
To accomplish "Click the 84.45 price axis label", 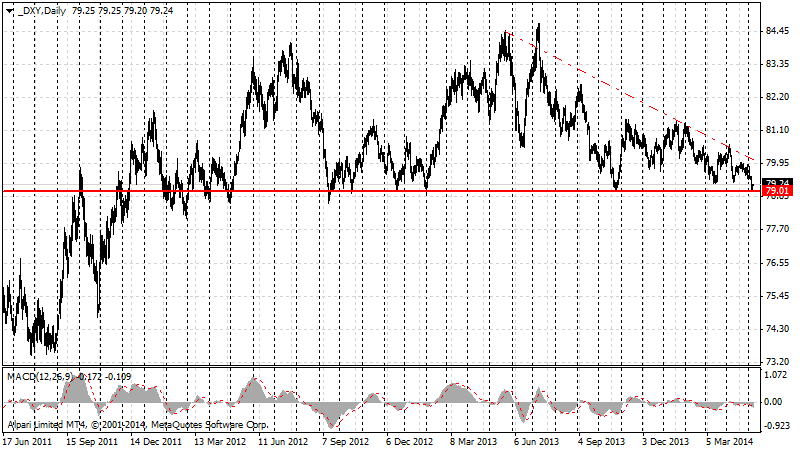I will tap(777, 31).
